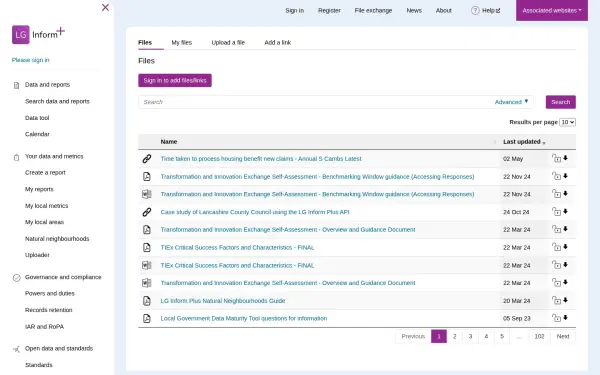This screenshot has width=600, height=375.
Task: Click PDF icon of Overview and Guidance Document
Action: click(147, 230)
